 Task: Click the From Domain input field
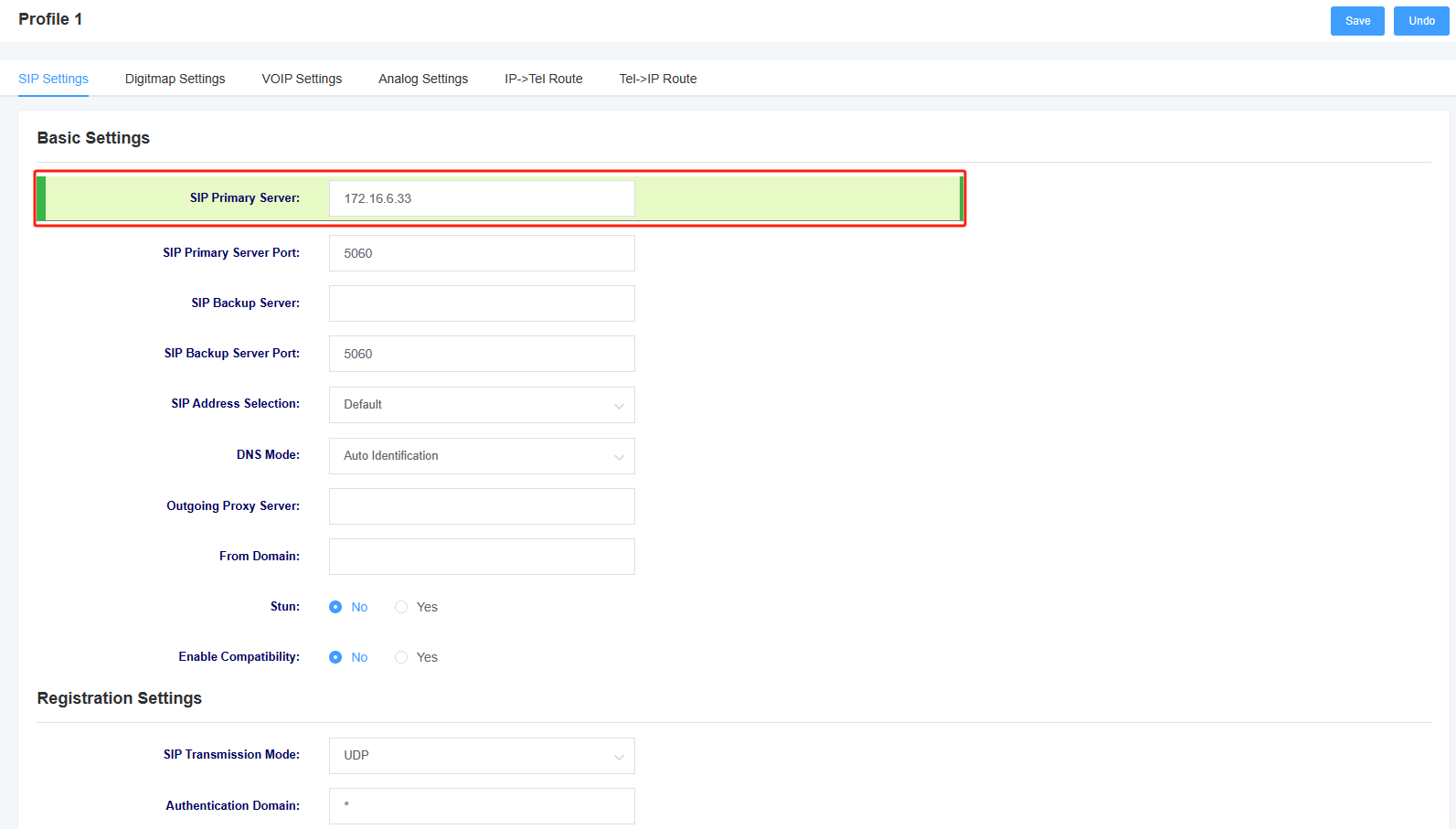(x=482, y=557)
